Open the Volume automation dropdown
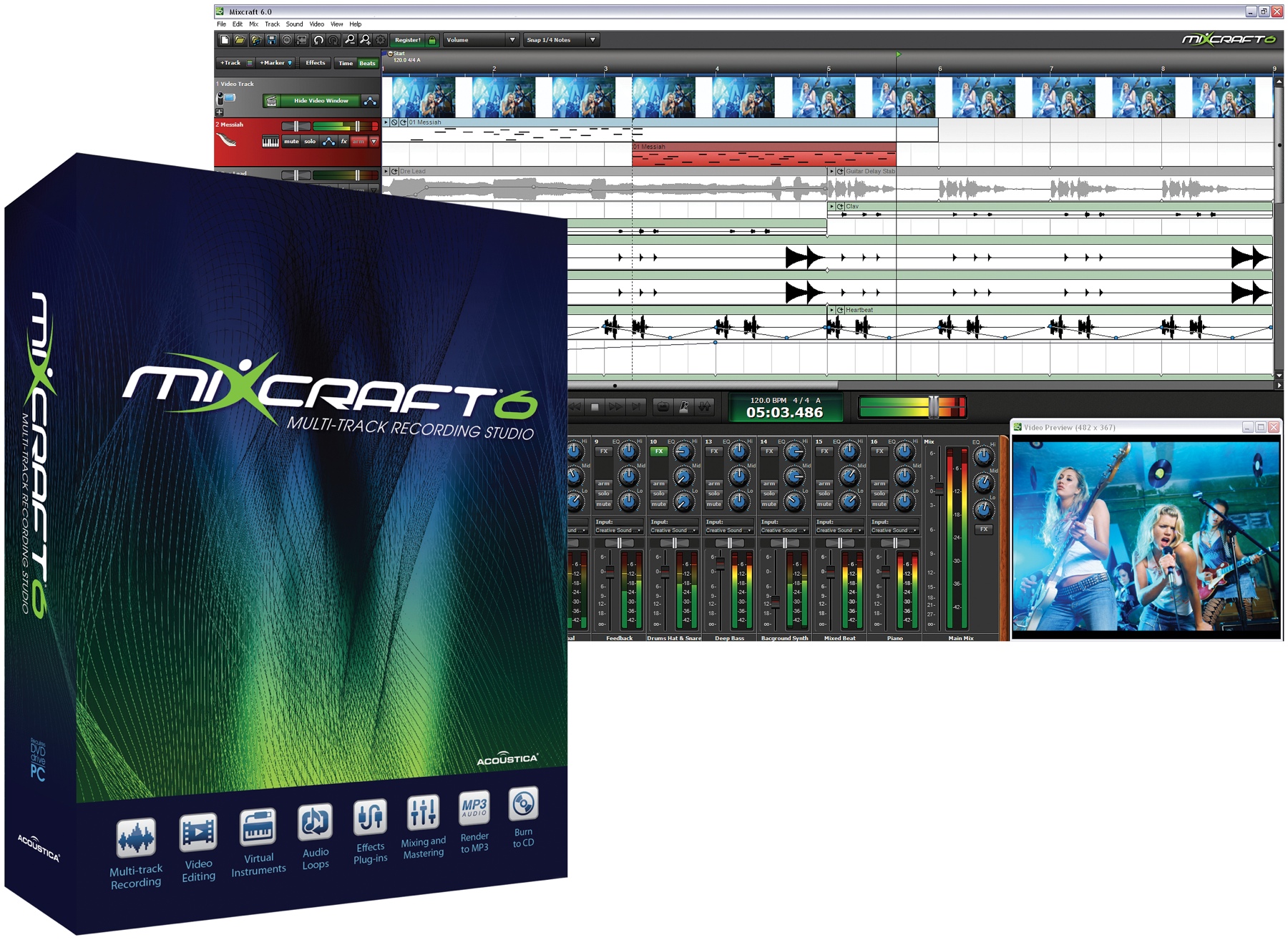 480,40
